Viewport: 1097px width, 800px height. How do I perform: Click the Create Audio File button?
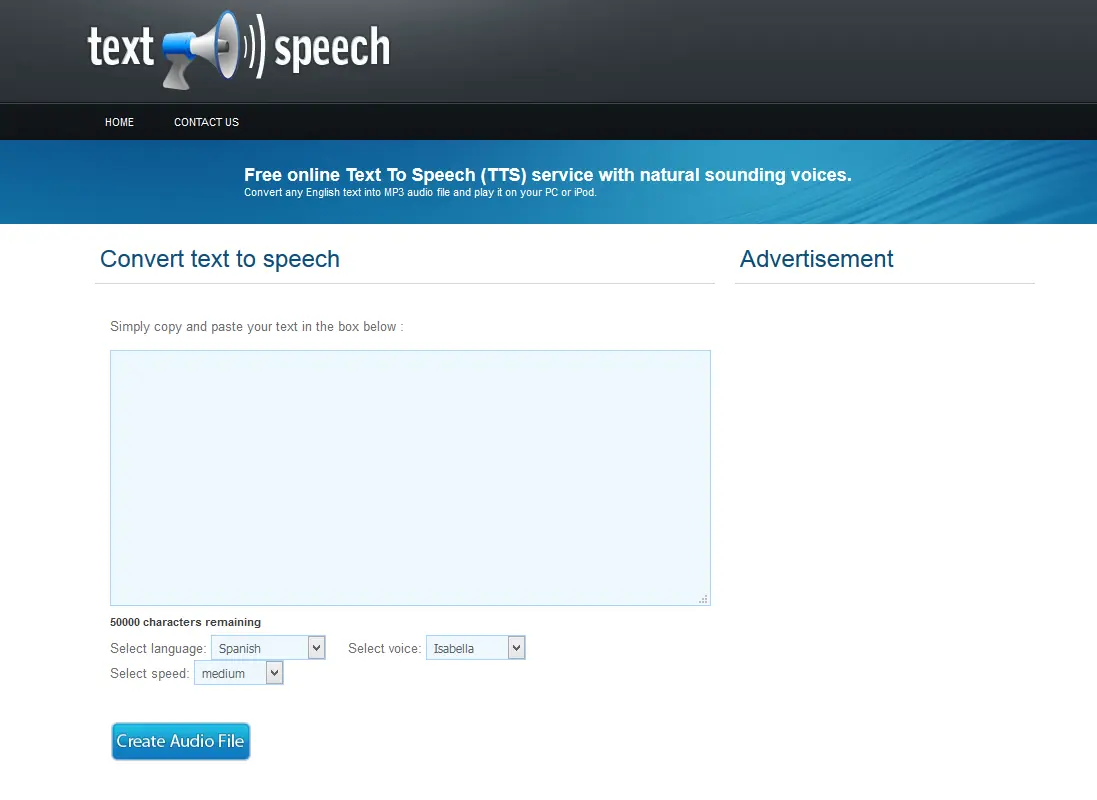tap(181, 741)
